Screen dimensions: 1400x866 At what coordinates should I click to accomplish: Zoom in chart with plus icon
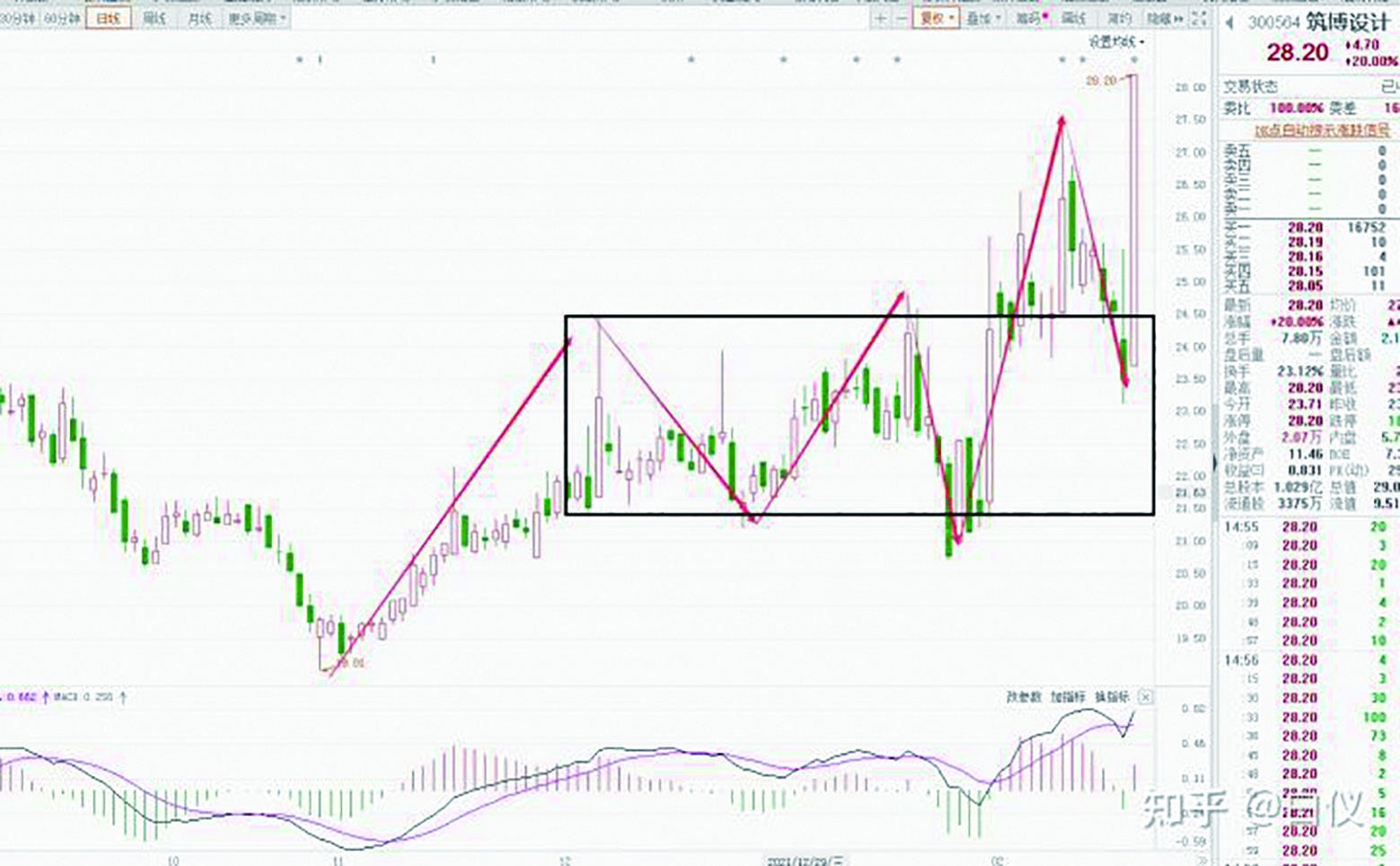pyautogui.click(x=881, y=19)
